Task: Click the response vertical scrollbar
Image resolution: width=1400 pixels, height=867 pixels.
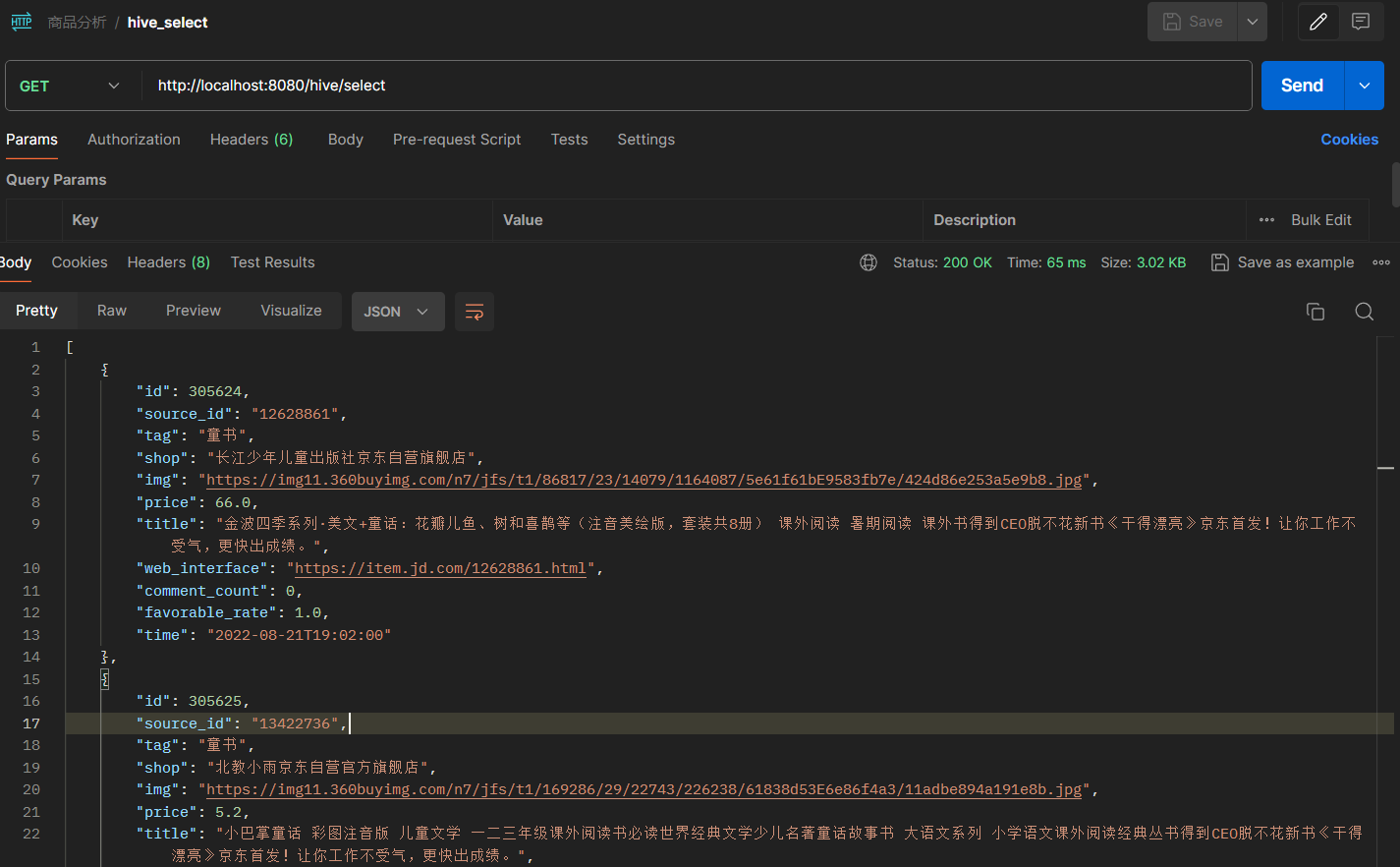Action: (x=1386, y=600)
